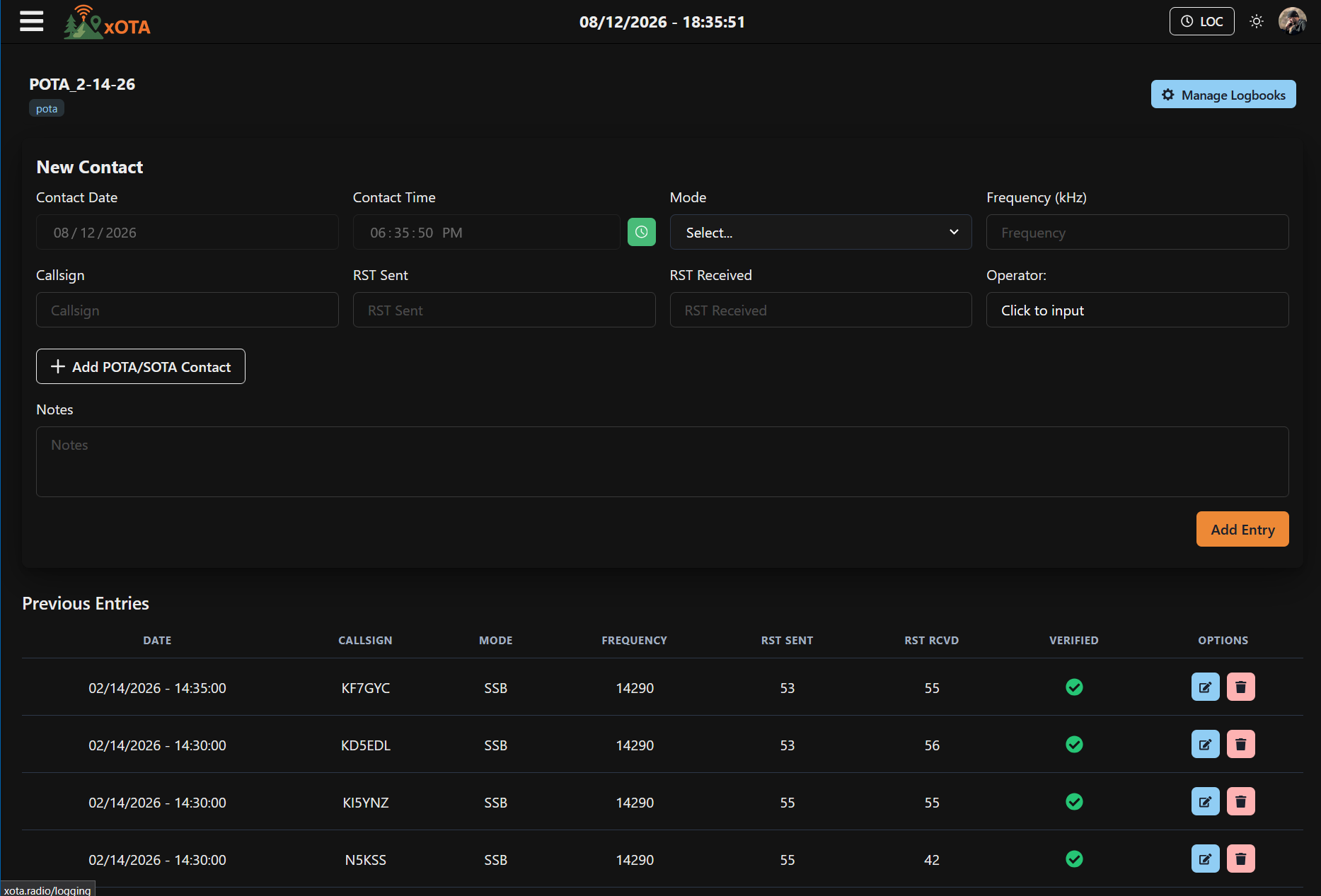Switch theme with the sun icon
Screen dimensions: 1321x896
click(1256, 21)
